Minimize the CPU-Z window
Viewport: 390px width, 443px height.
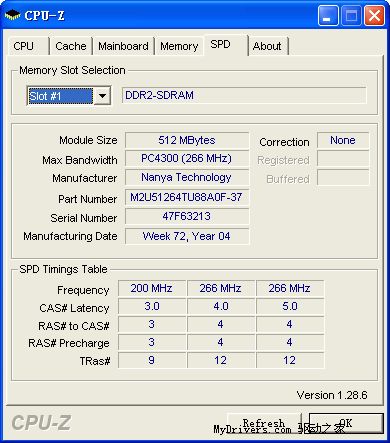[x=327, y=15]
